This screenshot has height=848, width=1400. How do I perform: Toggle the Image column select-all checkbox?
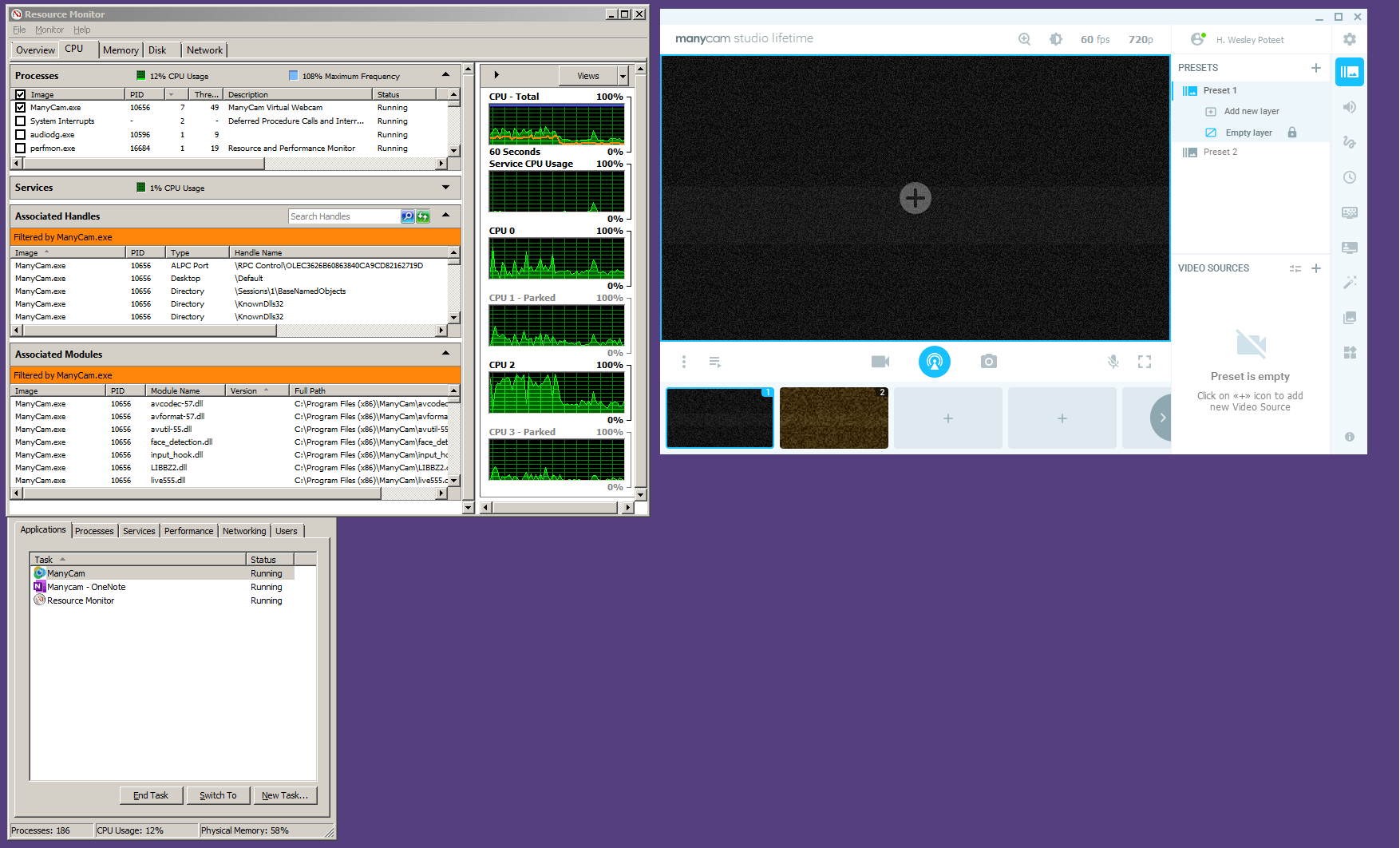[21, 94]
